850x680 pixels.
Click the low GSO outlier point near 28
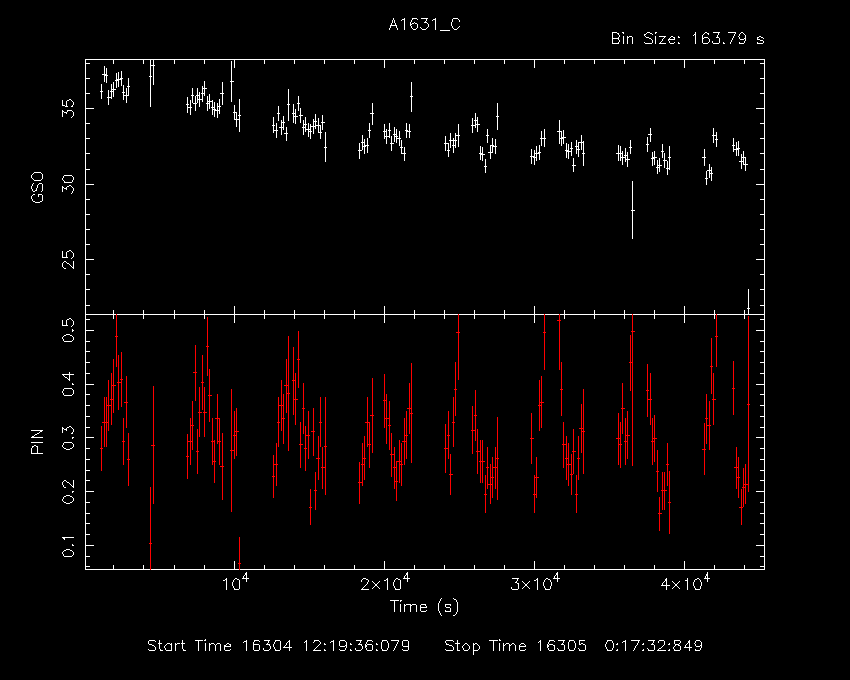coord(632,210)
